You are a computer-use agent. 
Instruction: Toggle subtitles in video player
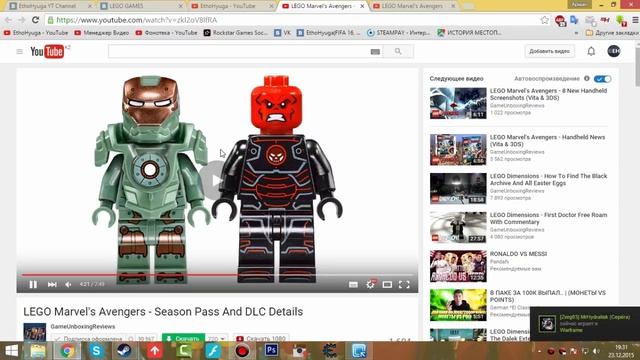[x=353, y=284]
